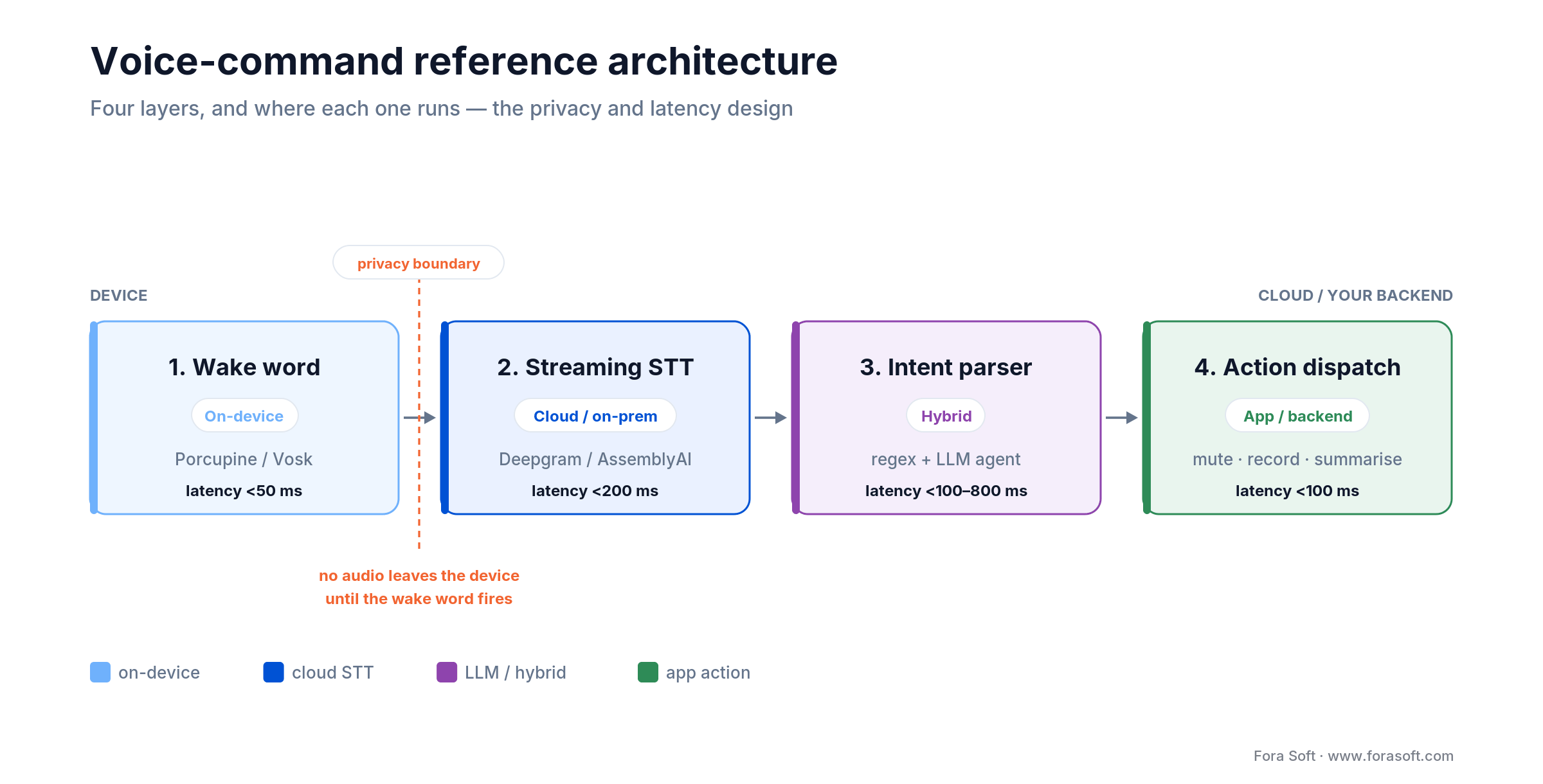
Task: Click 'no audio leaves the device' note
Action: pos(419,575)
